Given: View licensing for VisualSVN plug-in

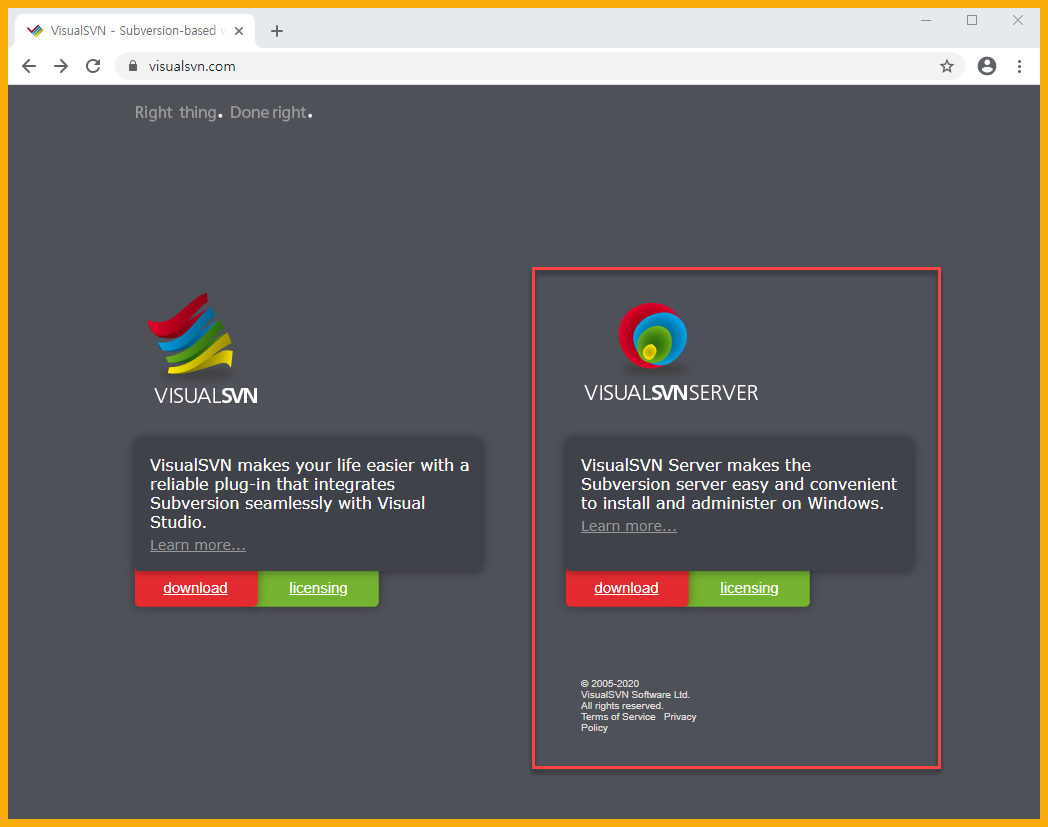Looking at the screenshot, I should click(x=318, y=588).
